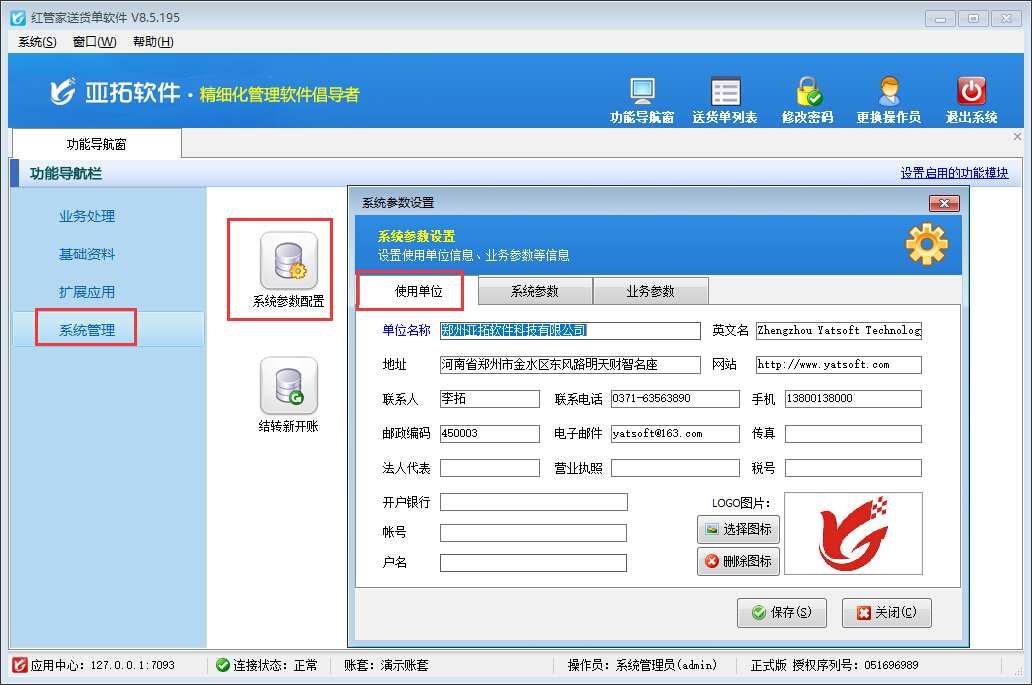Click the 电子邮件 input field
Screen dimensions: 1032x685
tap(675, 434)
